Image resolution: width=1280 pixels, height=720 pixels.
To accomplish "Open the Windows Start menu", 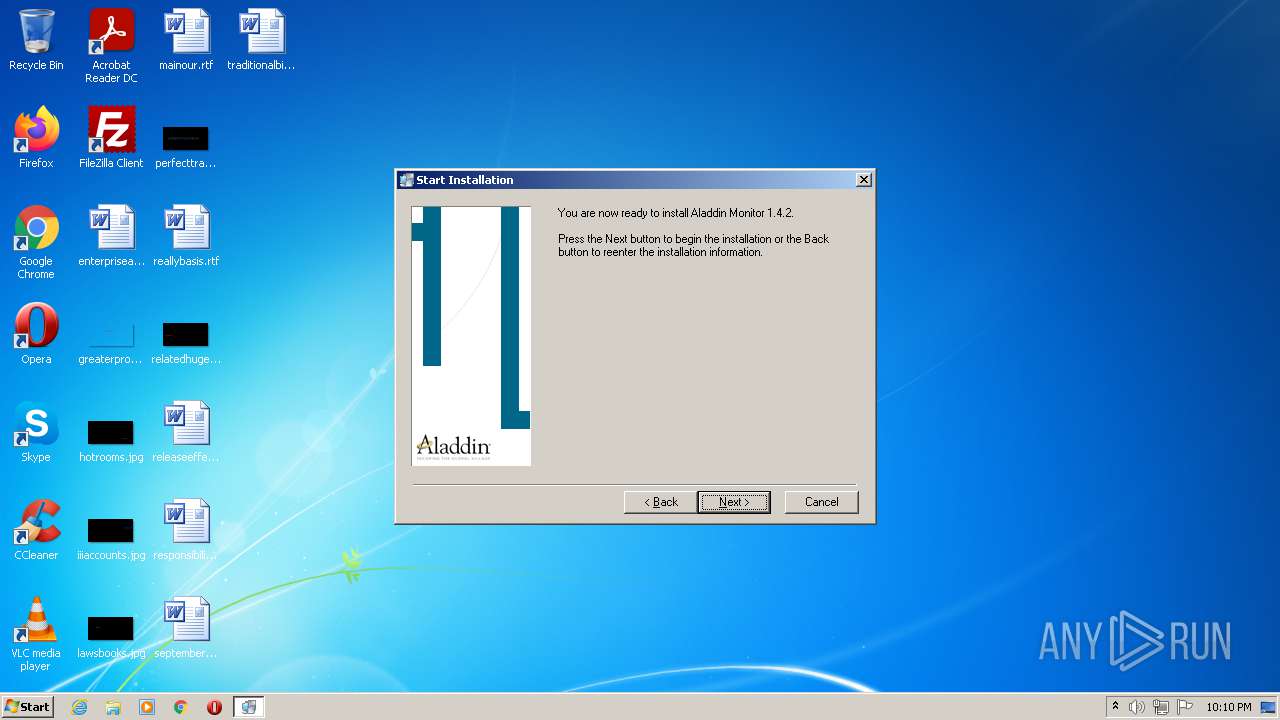I will tap(27, 706).
